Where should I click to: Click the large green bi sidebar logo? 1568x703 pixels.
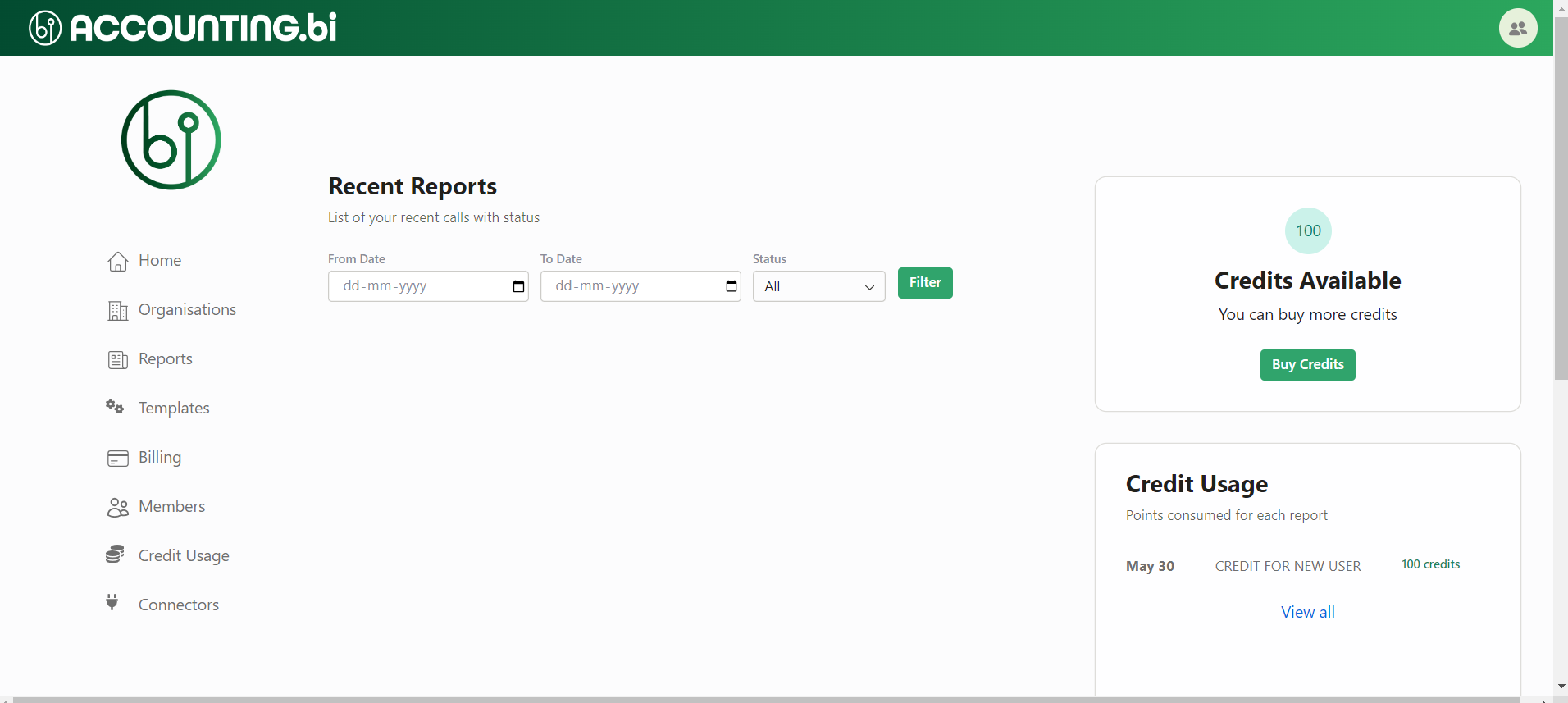(171, 140)
